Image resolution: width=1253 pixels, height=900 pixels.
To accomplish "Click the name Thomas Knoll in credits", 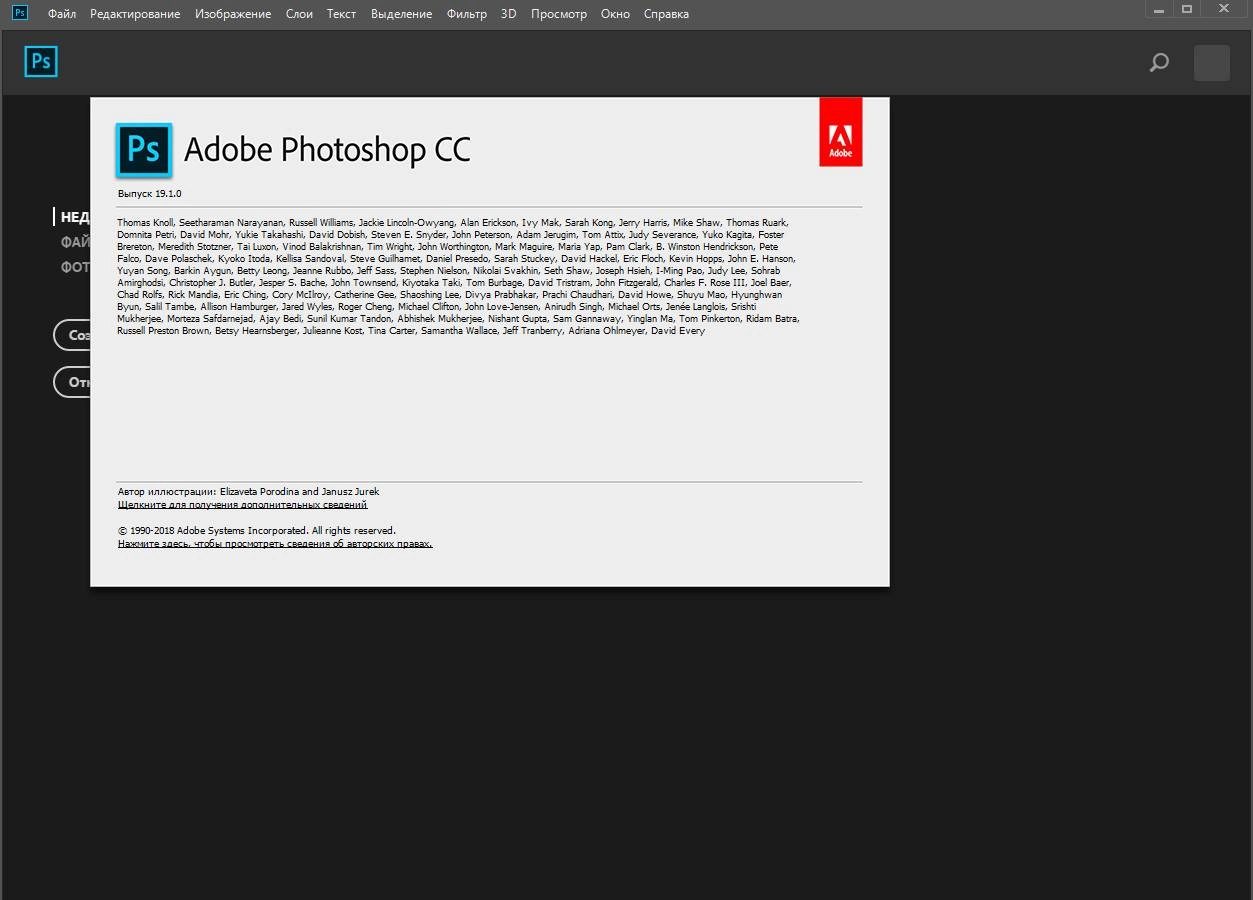I will (145, 223).
